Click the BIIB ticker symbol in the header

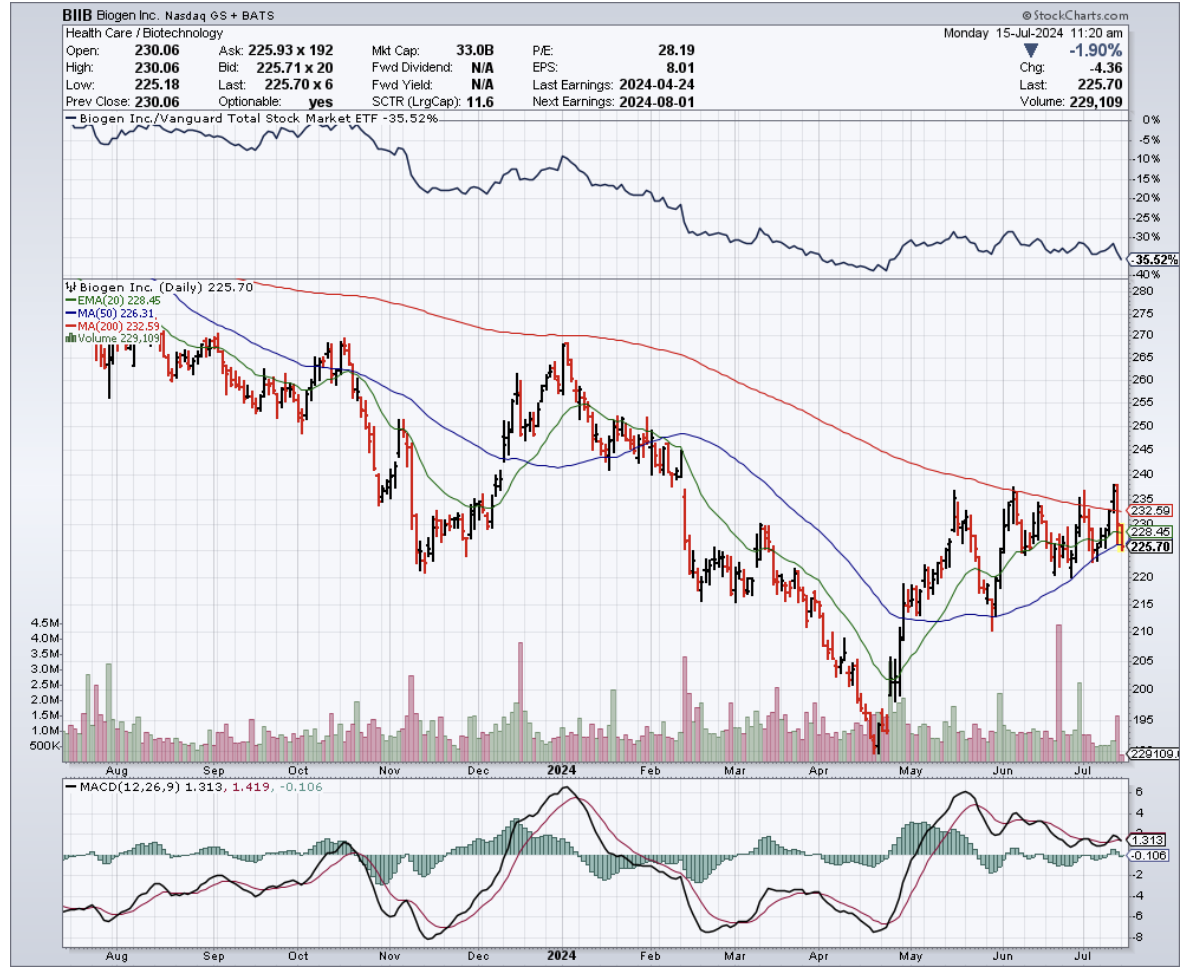[x=79, y=16]
